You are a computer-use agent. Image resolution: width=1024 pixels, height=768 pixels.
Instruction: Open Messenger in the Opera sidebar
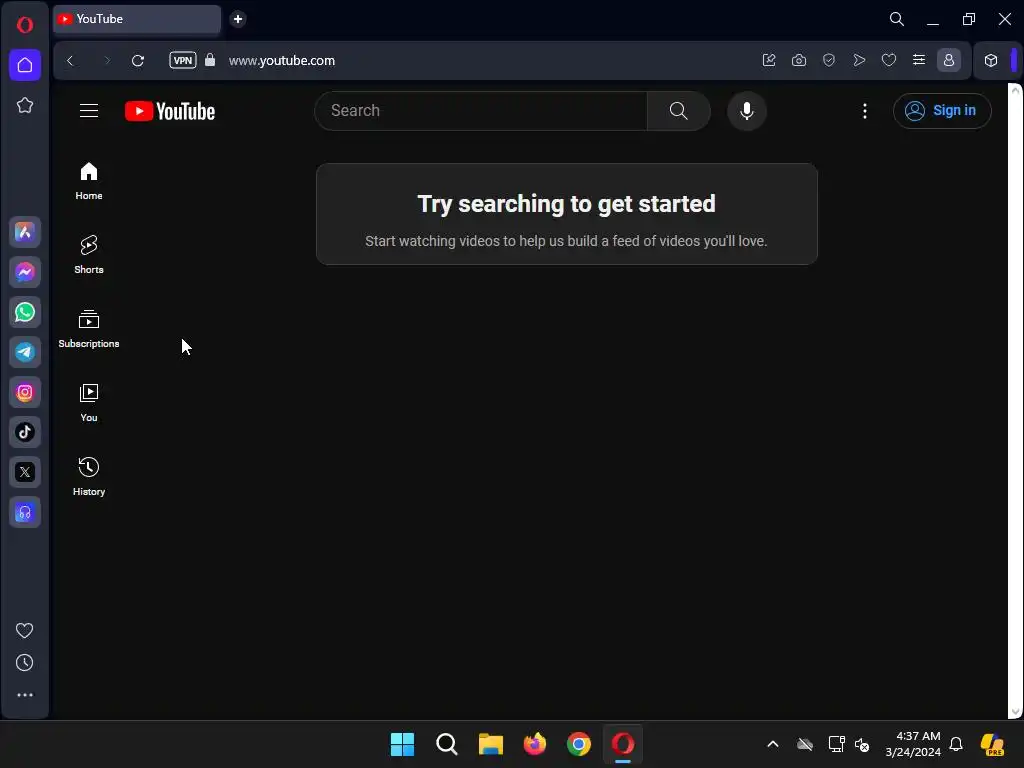25,272
